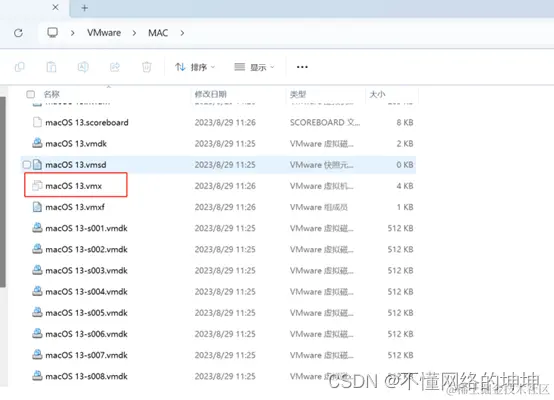The width and height of the screenshot is (554, 400).
Task: Sort by 修改日期 column header
Action: click(211, 94)
